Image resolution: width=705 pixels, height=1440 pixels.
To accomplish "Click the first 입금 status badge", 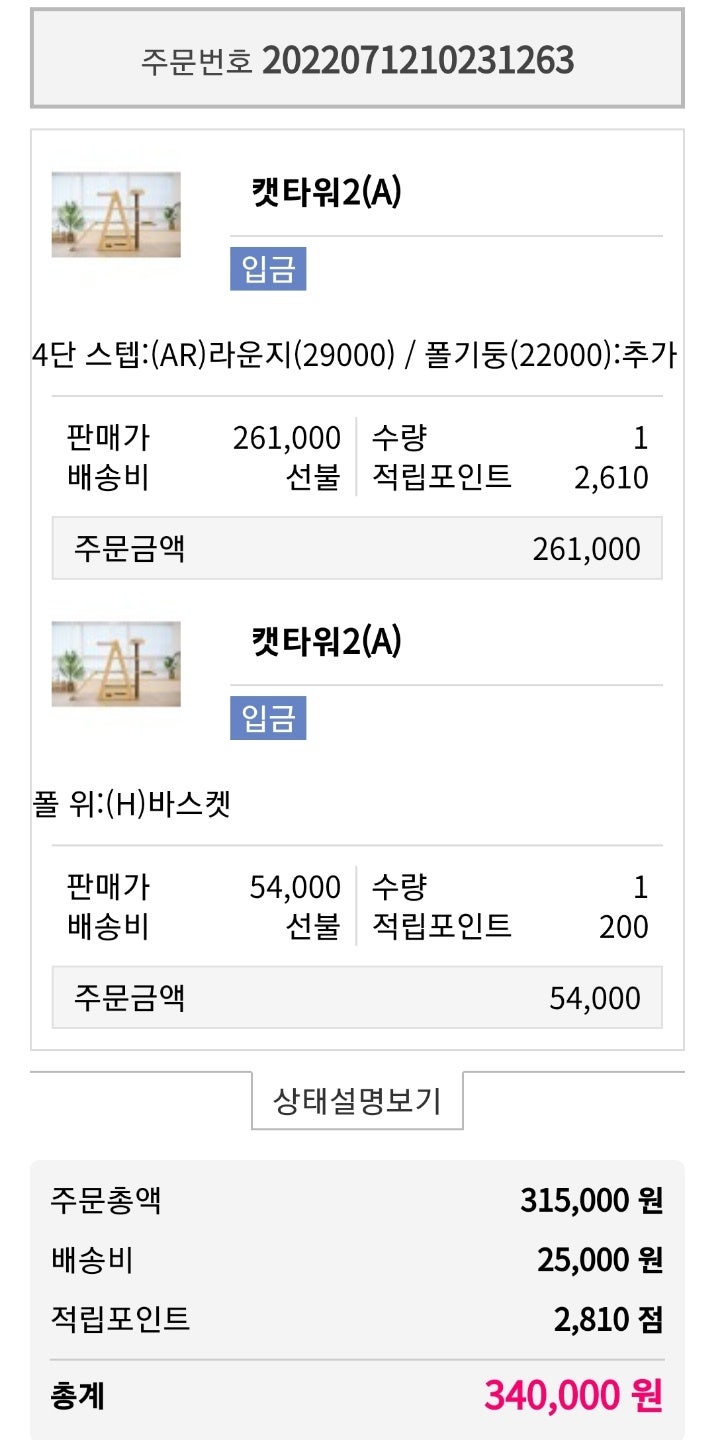I will pos(268,269).
